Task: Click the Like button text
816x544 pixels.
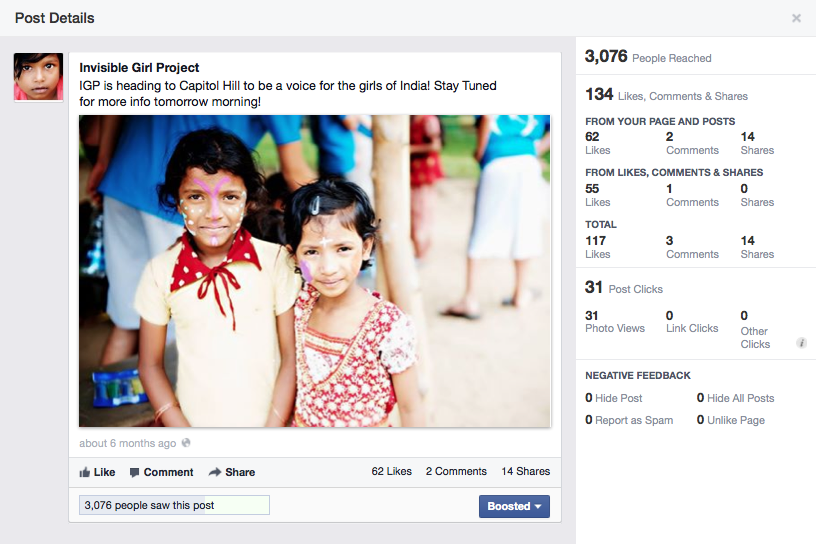Action: (104, 472)
